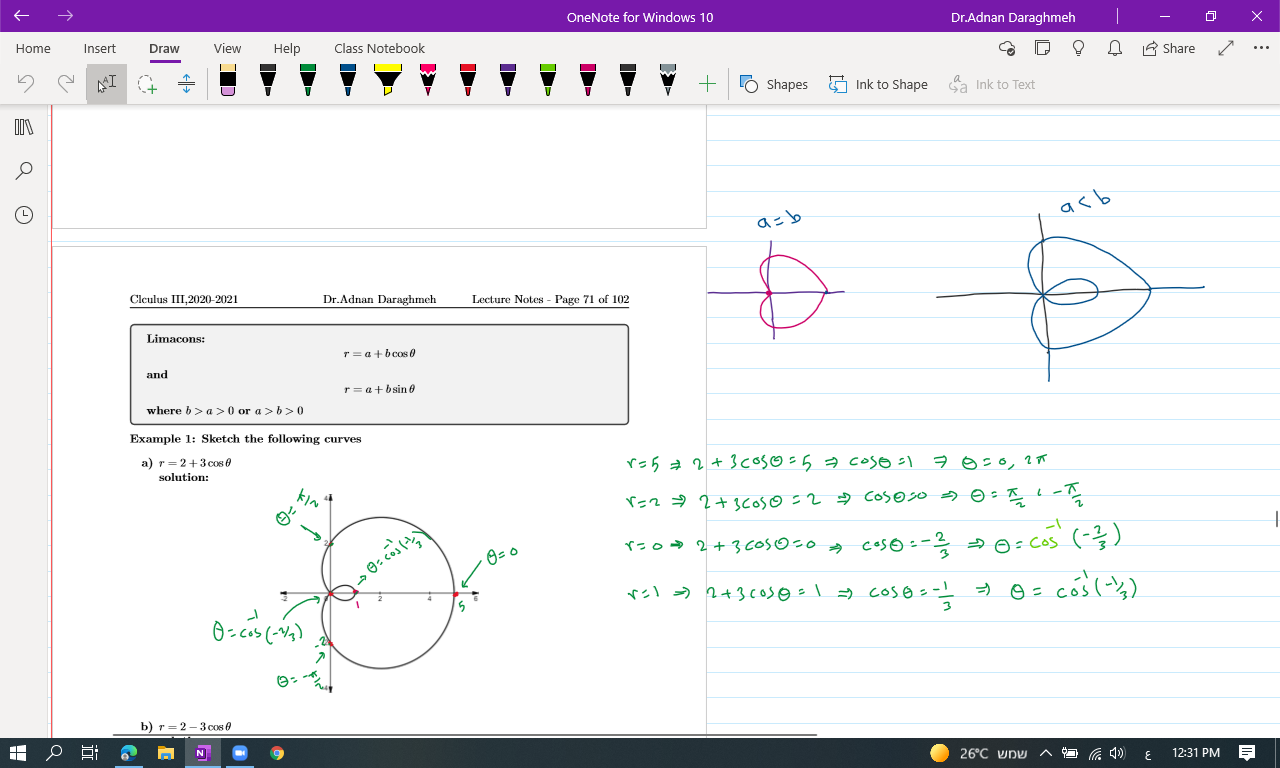Select the yellow highlighter

[388, 81]
